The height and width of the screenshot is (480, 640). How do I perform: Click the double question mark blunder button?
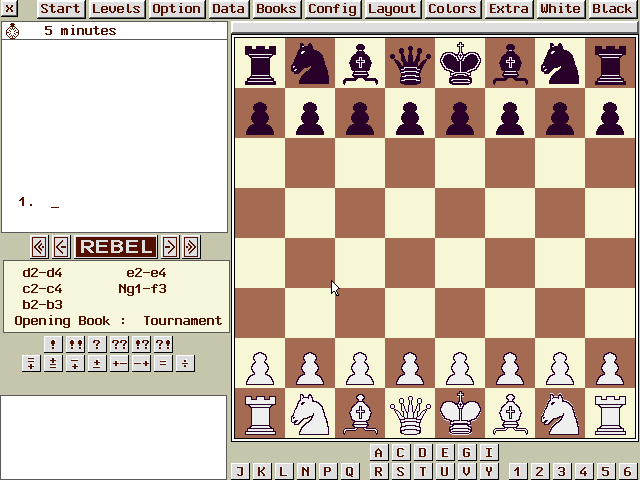119,344
